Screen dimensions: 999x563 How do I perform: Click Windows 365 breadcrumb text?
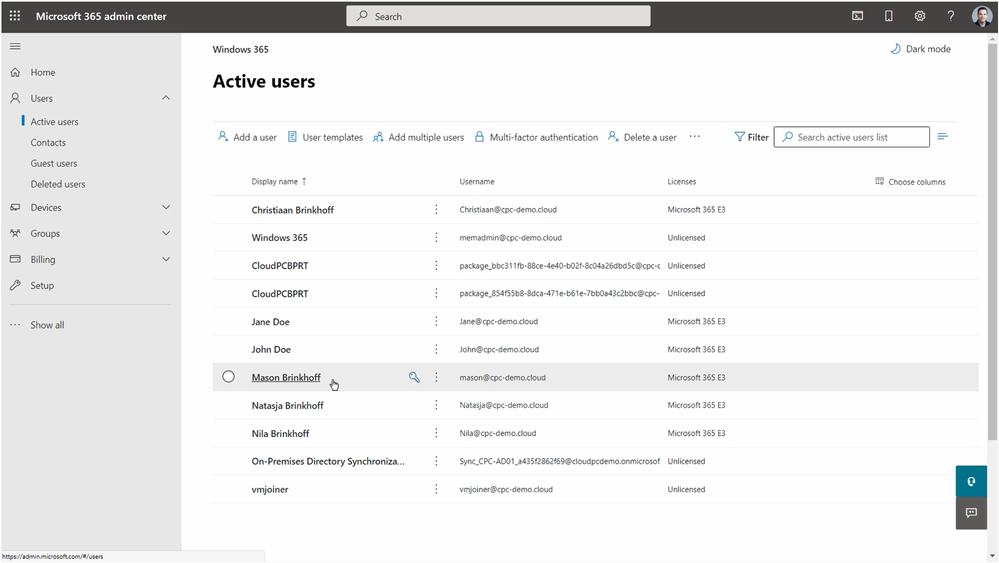[240, 49]
